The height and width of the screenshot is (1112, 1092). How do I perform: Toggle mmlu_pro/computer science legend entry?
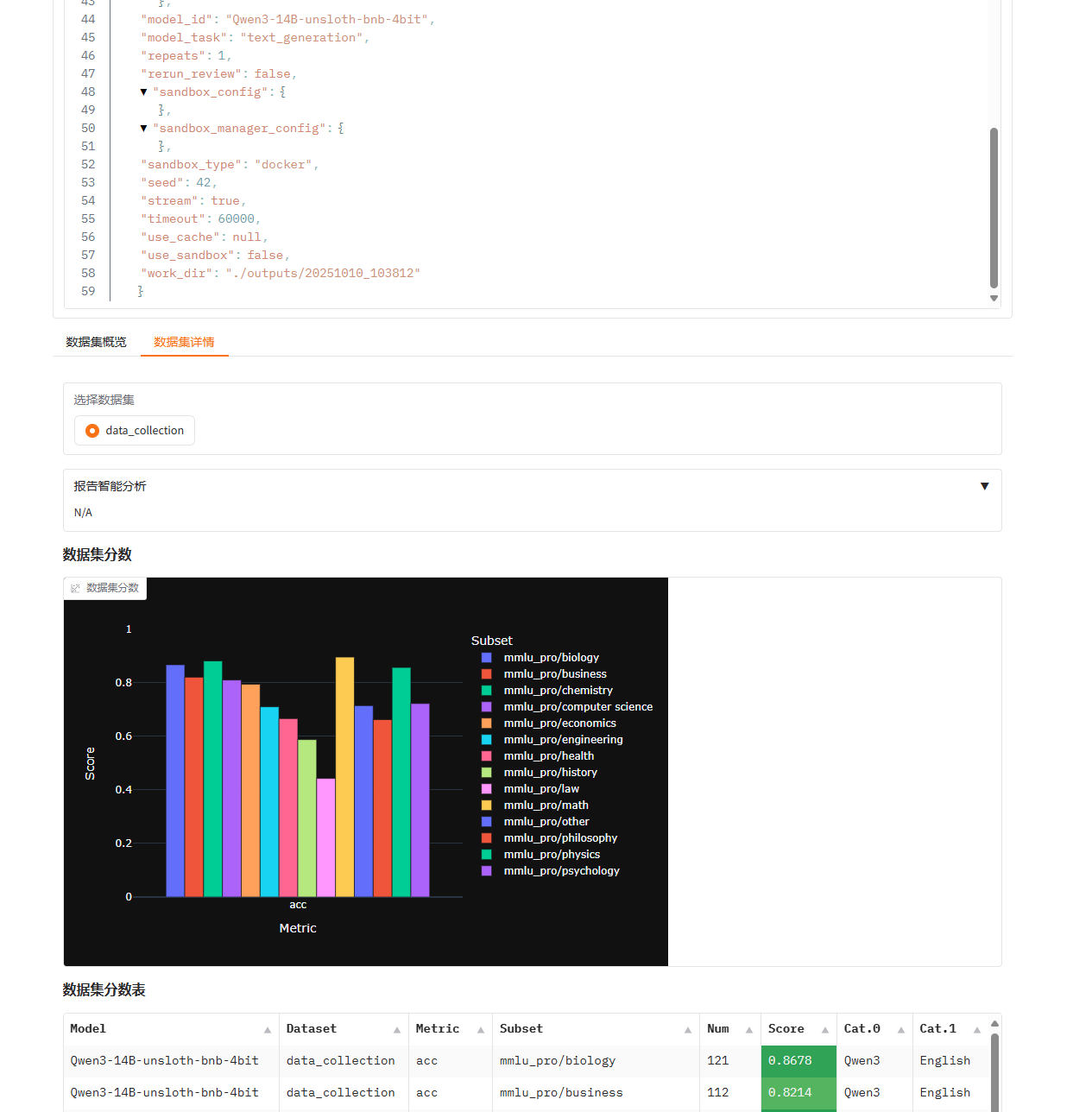[x=578, y=706]
